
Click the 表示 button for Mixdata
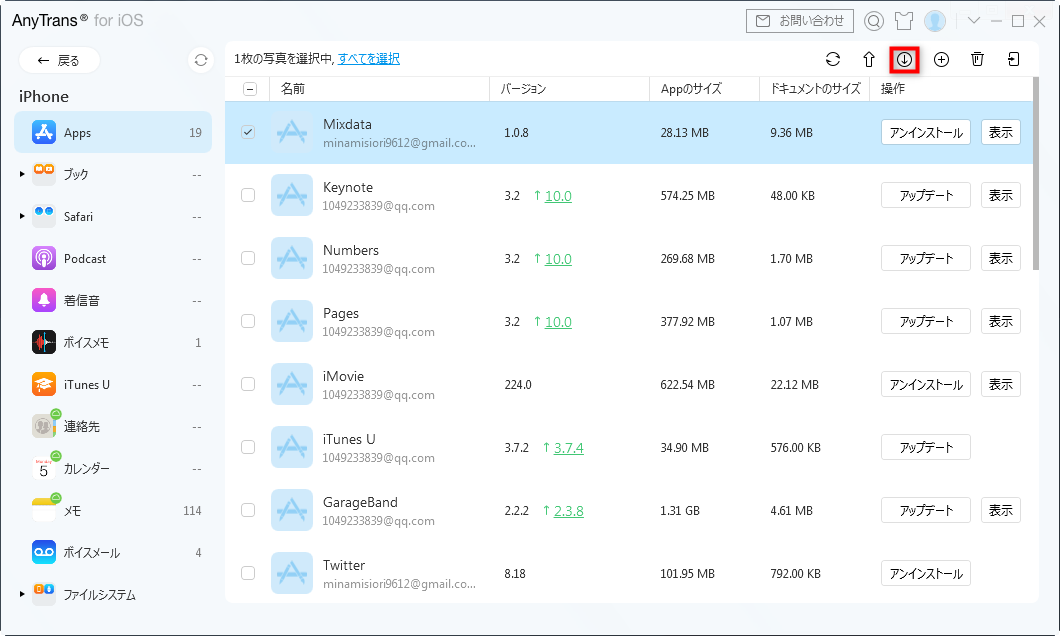pyautogui.click(x=1001, y=132)
